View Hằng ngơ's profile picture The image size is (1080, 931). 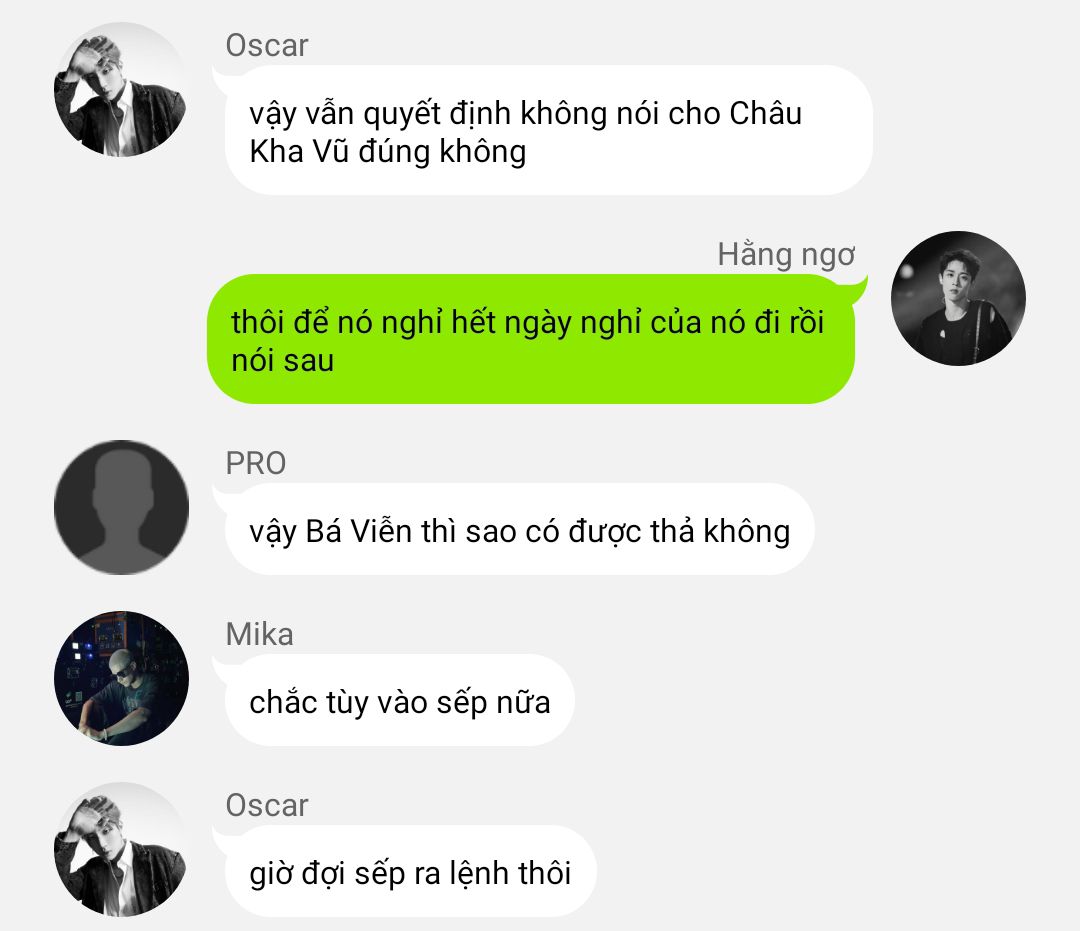coord(958,298)
